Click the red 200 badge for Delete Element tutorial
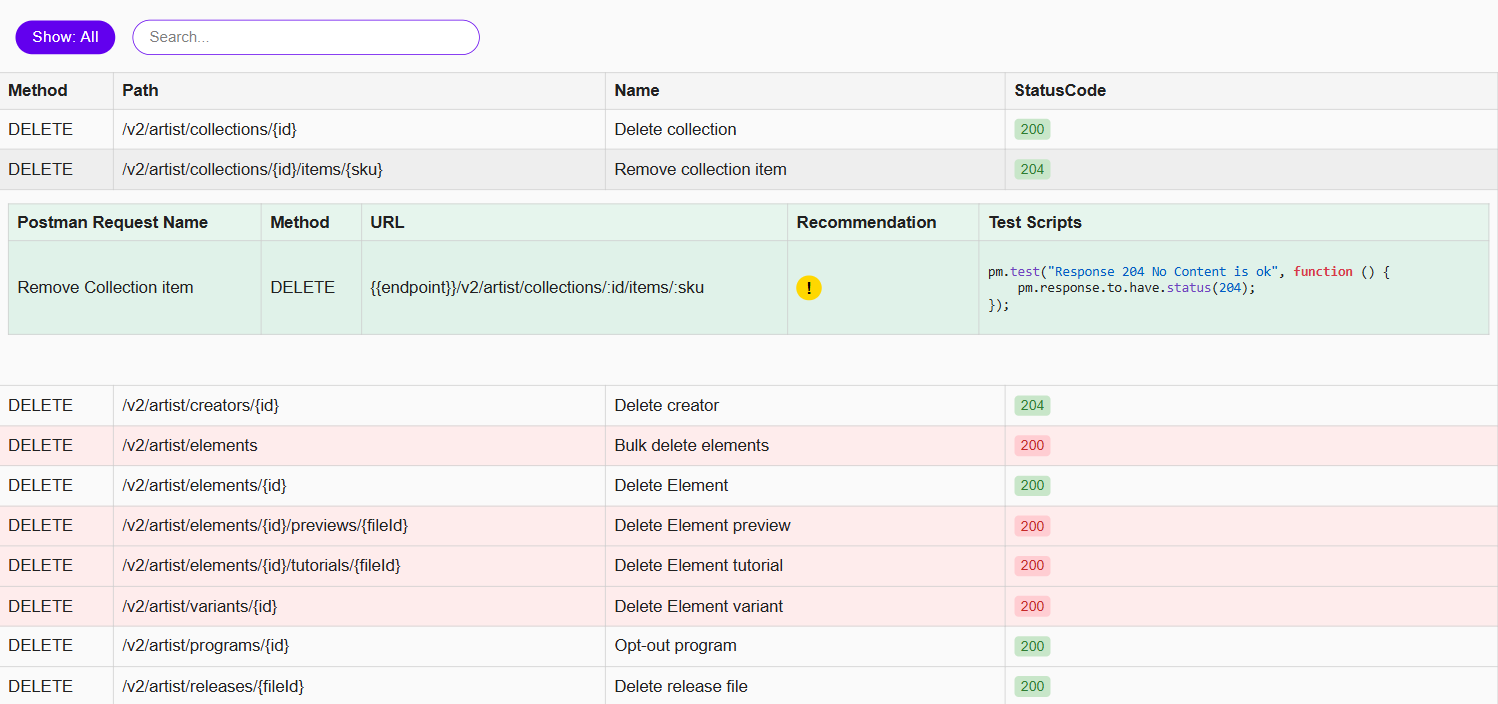1498x704 pixels. (x=1032, y=566)
